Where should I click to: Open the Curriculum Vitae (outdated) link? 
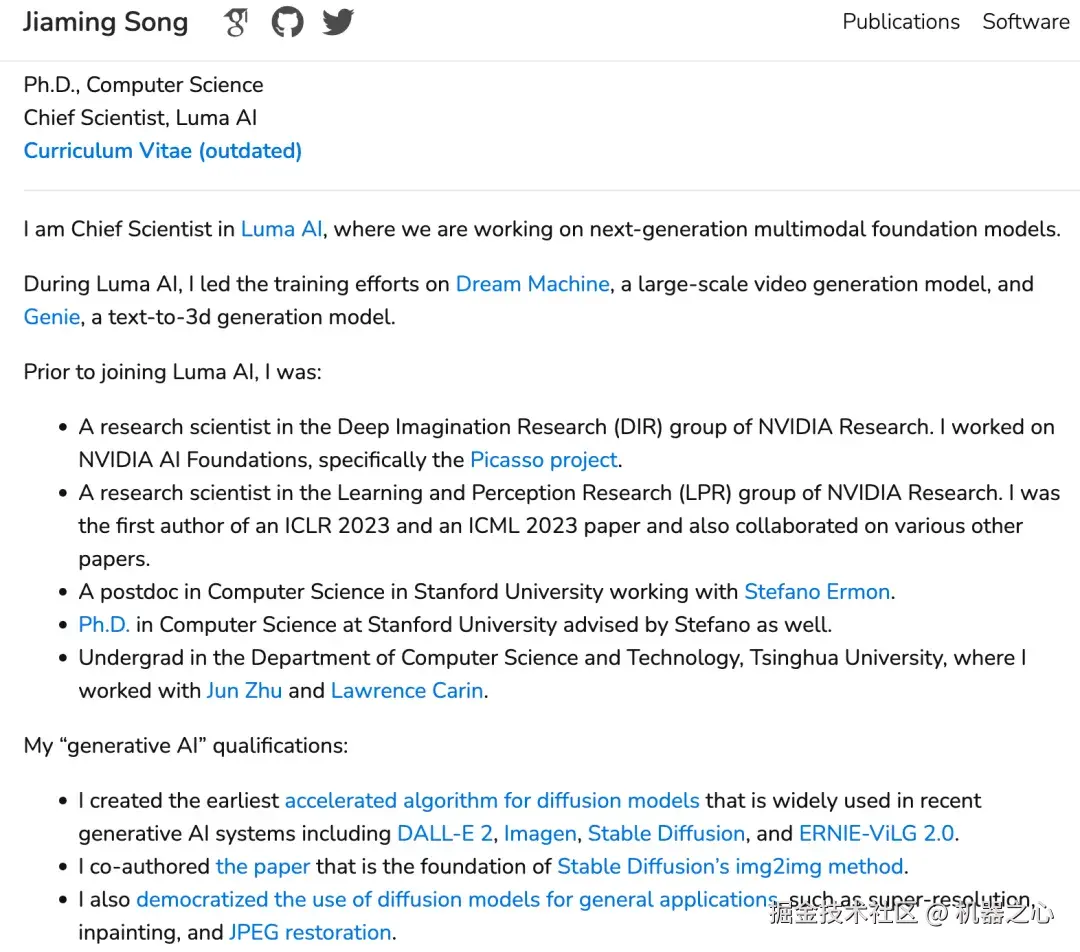tap(163, 151)
